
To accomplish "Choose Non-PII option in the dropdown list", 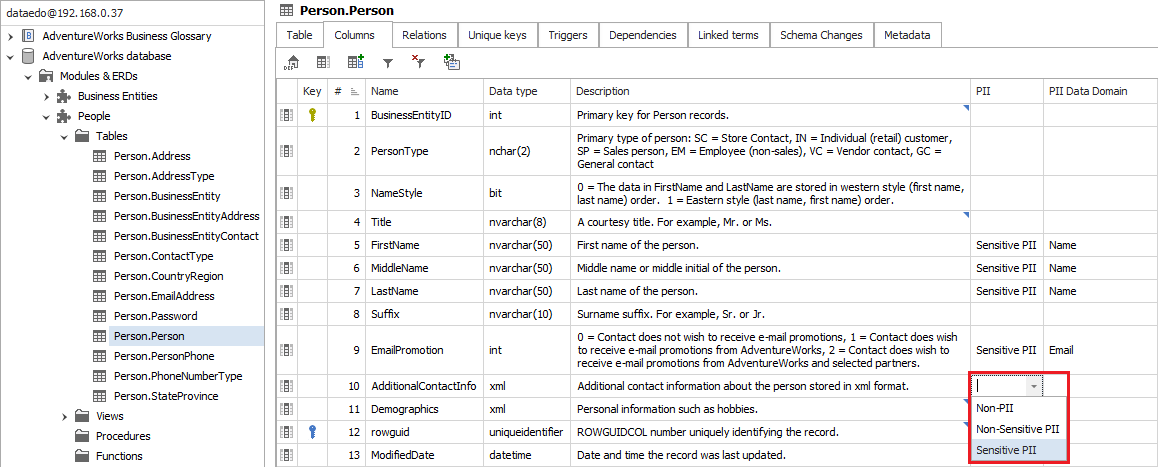I will tap(995, 408).
